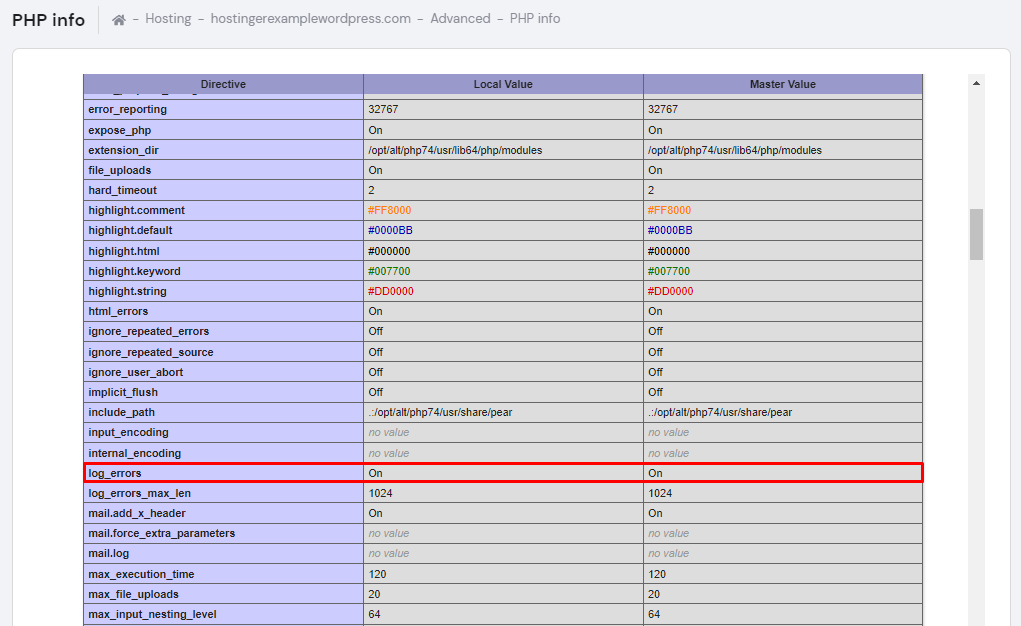
Task: Click the max_execution_time local value of 120
Action: pos(376,573)
